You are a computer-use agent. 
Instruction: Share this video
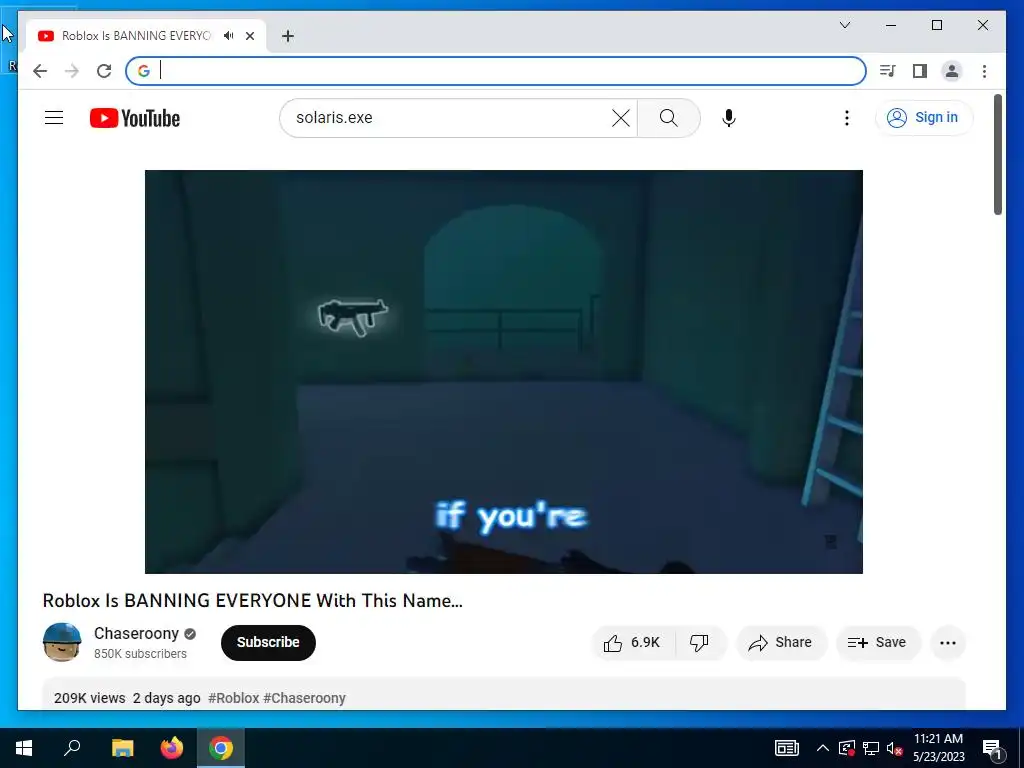pos(781,643)
